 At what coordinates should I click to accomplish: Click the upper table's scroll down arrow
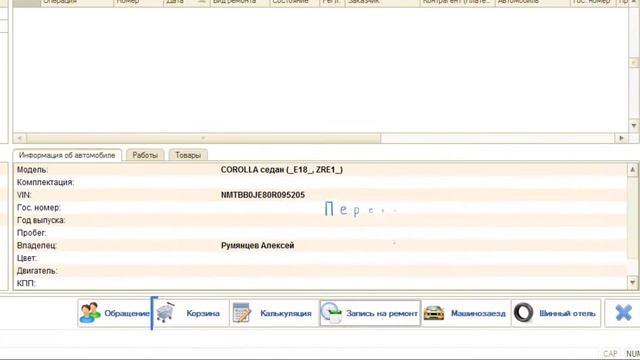click(x=633, y=125)
